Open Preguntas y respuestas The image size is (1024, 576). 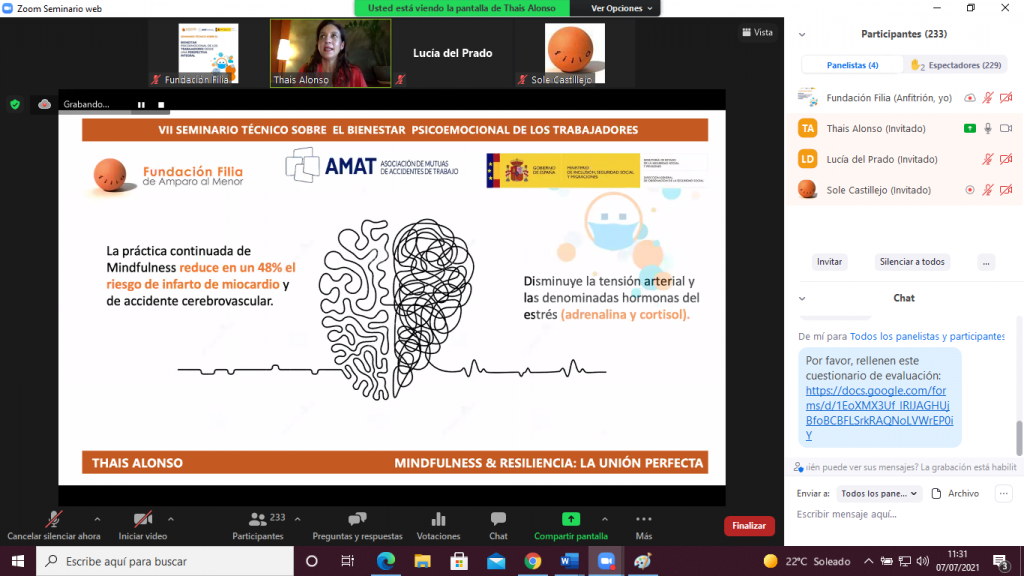pos(357,526)
